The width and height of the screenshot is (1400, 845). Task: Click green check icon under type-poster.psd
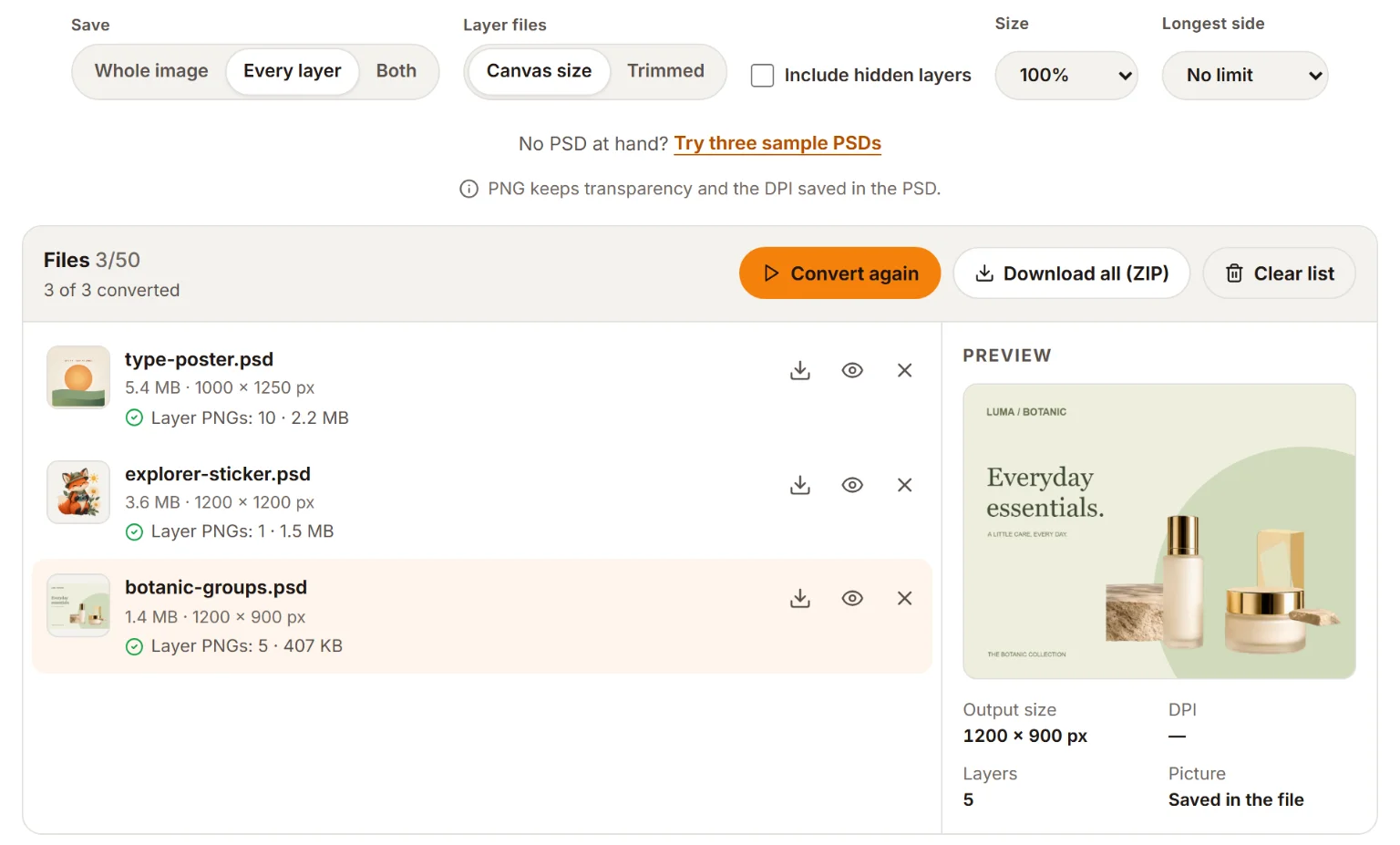point(134,417)
